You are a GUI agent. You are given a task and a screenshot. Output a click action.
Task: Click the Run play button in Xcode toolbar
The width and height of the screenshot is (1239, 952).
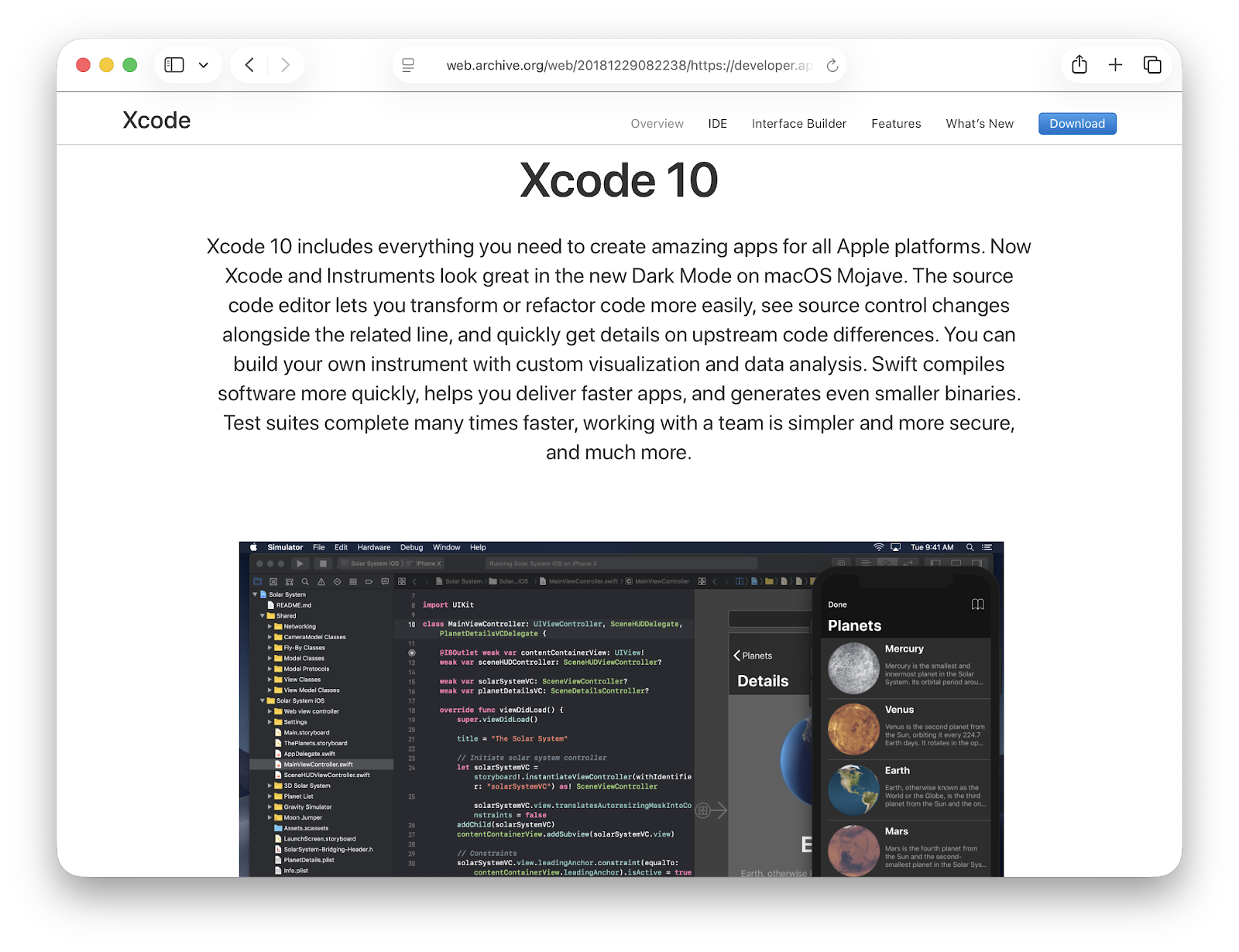(x=300, y=563)
